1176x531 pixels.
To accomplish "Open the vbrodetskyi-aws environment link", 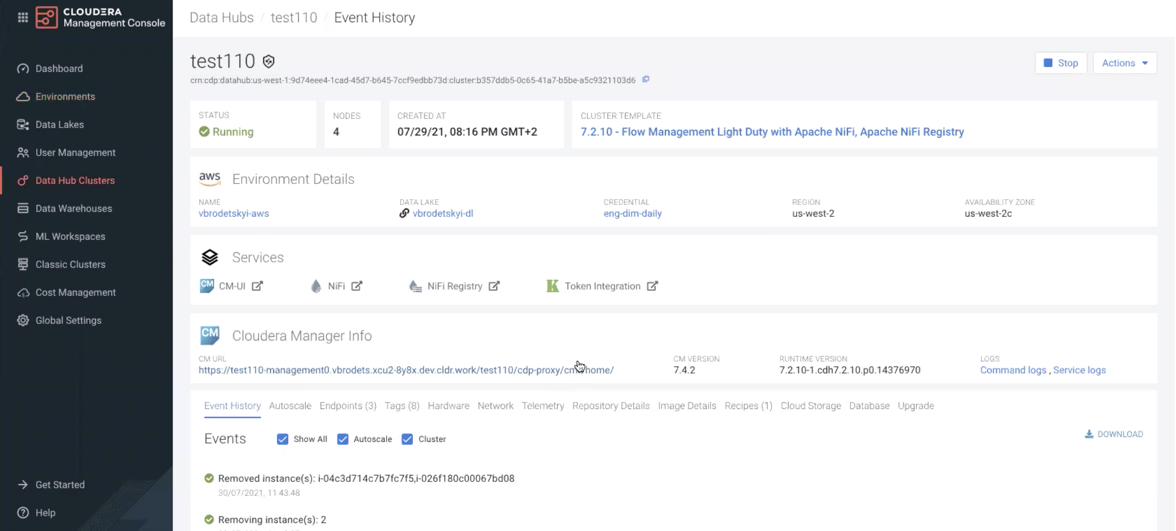I will click(234, 213).
